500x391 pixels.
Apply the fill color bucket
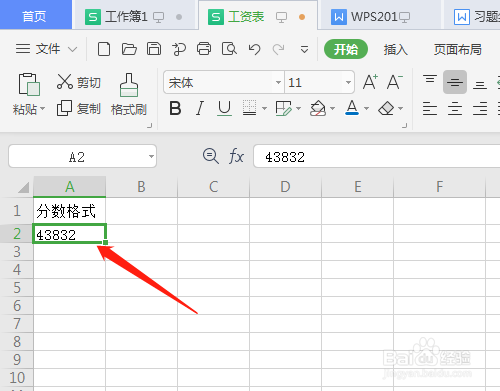click(318, 108)
